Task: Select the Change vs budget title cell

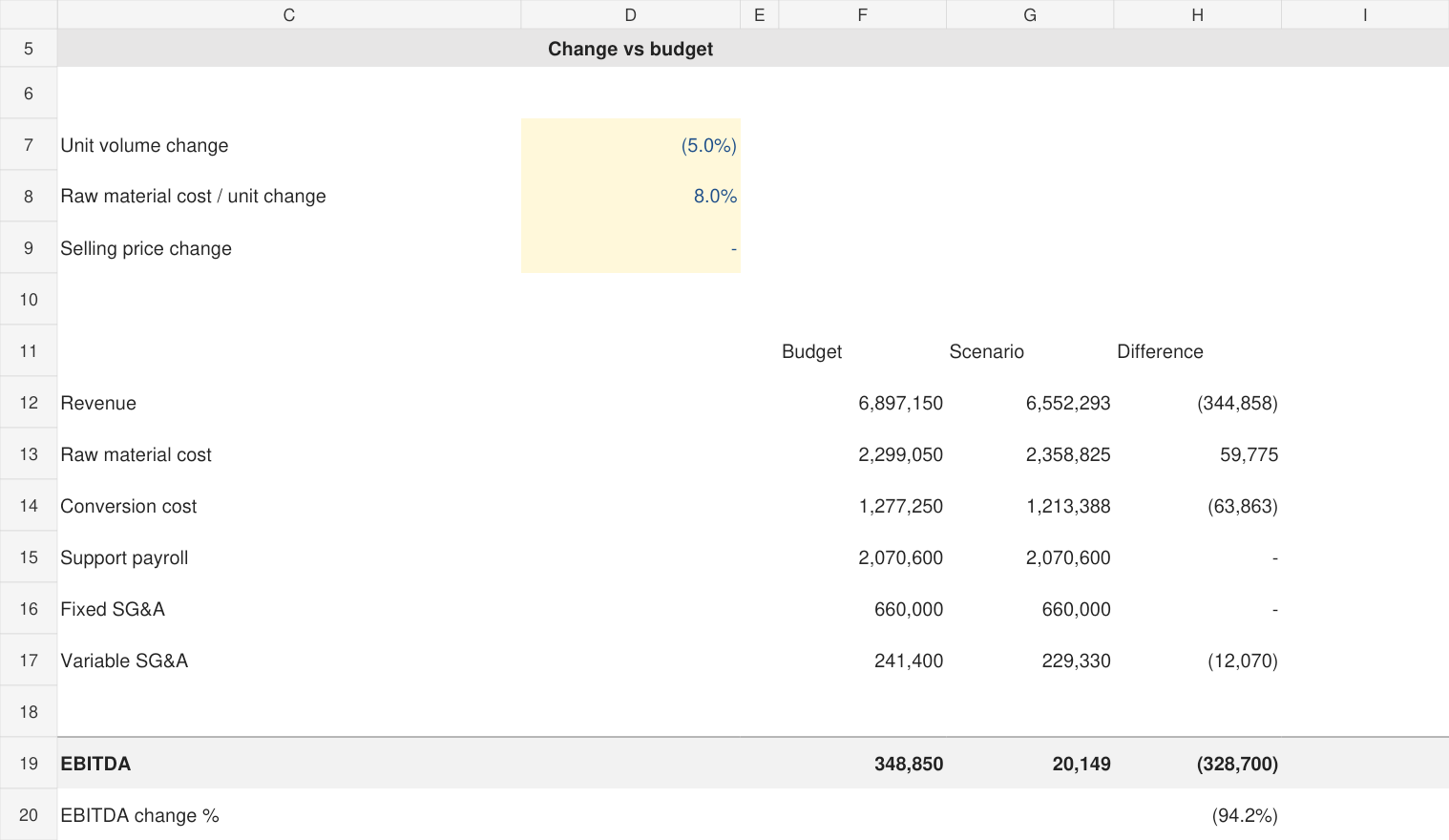Action: 630,49
